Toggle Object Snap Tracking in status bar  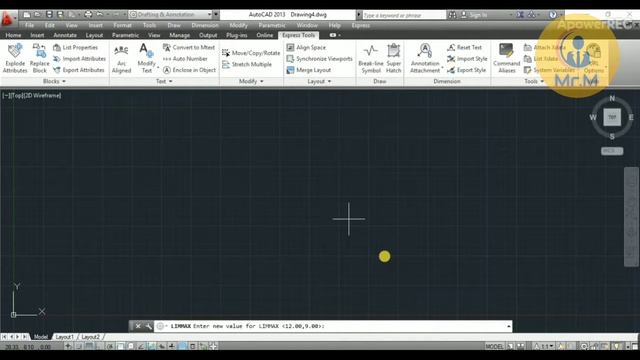141,346
